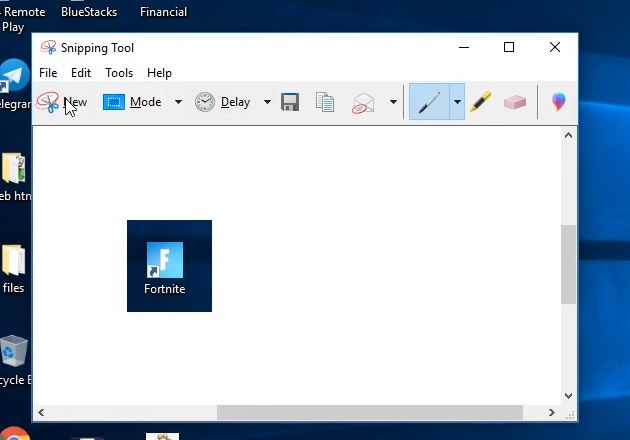This screenshot has height=440, width=630.
Task: Click the Delay clock button
Action: [222, 102]
